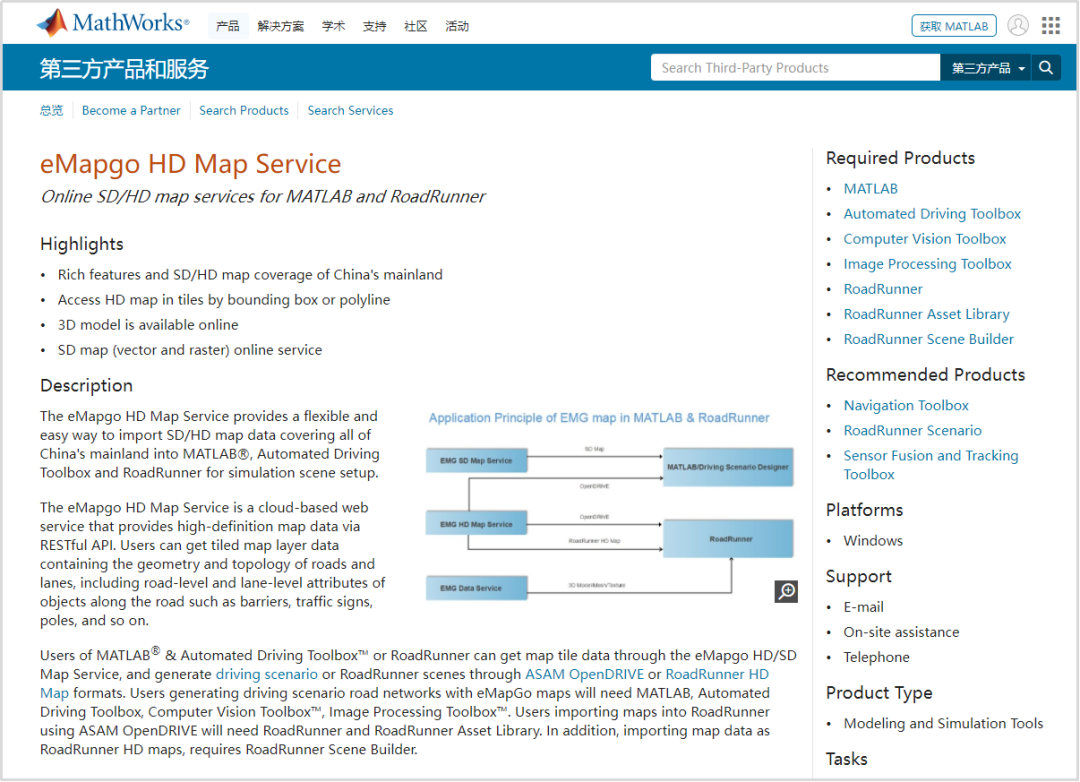The image size is (1080, 782).
Task: Click the search magnifying glass icon
Action: click(1046, 67)
